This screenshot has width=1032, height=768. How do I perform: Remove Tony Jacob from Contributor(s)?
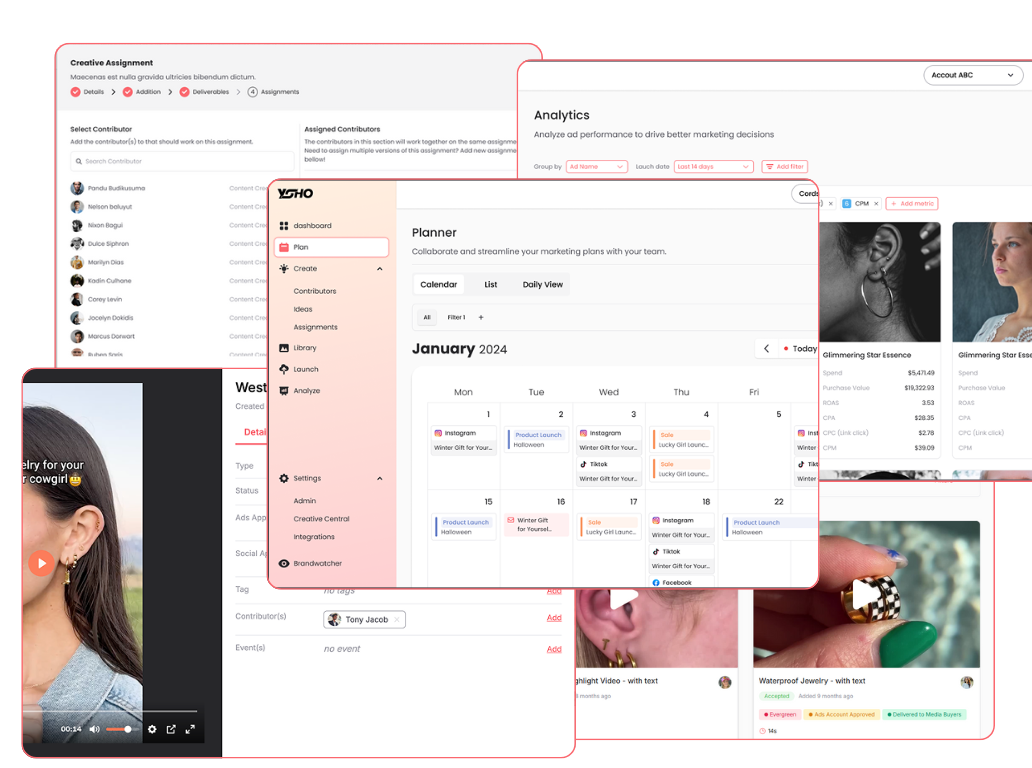[x=395, y=619]
